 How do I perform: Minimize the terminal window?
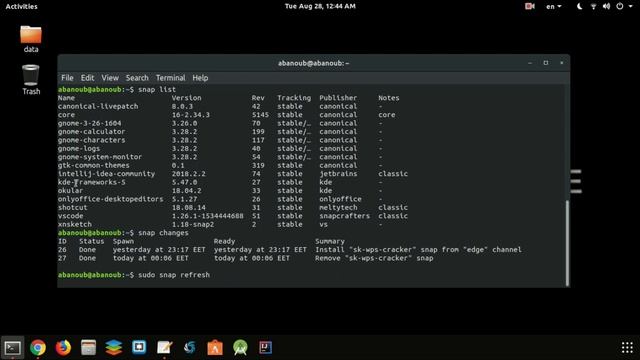530,63
